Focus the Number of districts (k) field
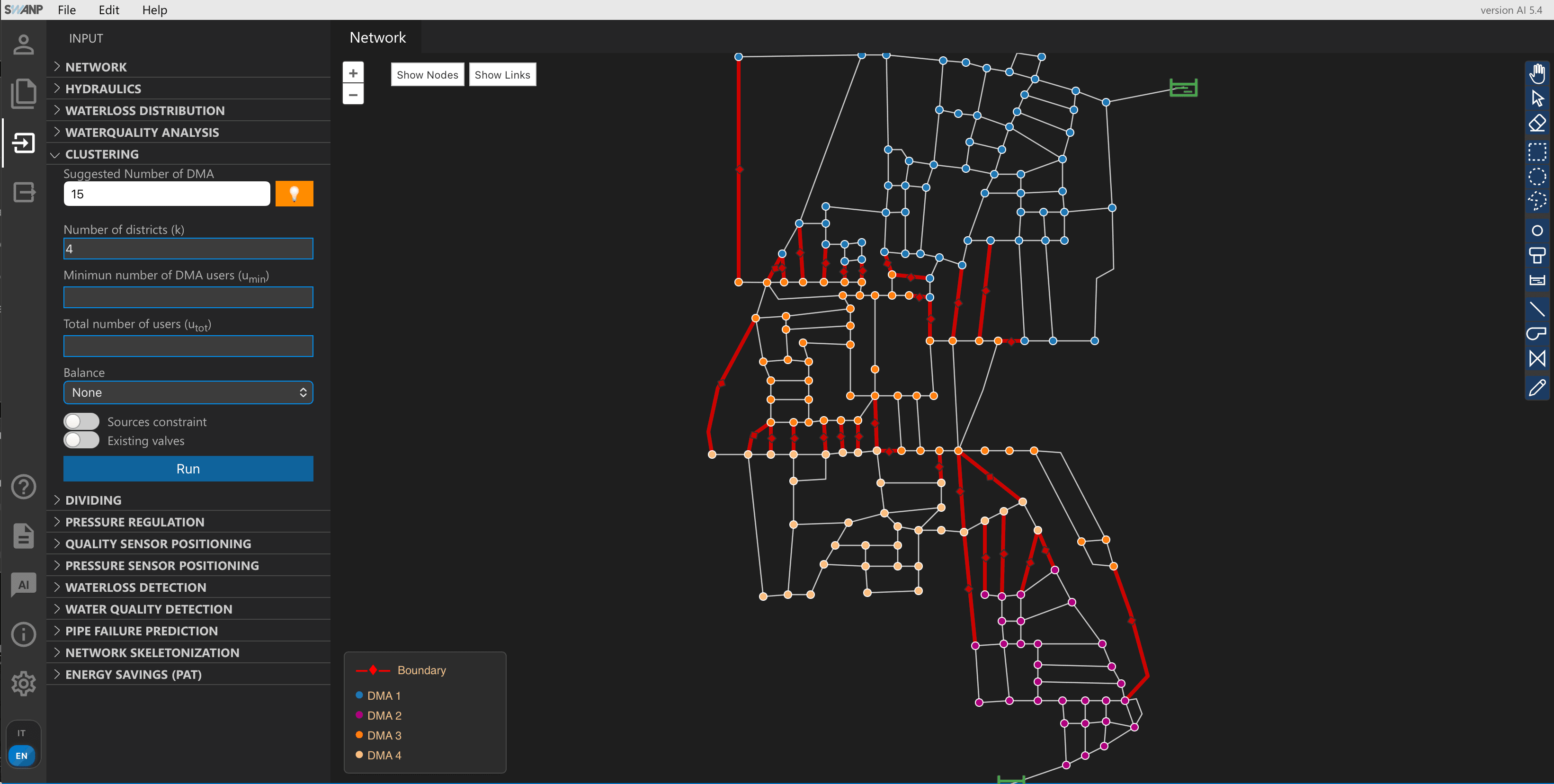This screenshot has height=784, width=1554. (188, 249)
